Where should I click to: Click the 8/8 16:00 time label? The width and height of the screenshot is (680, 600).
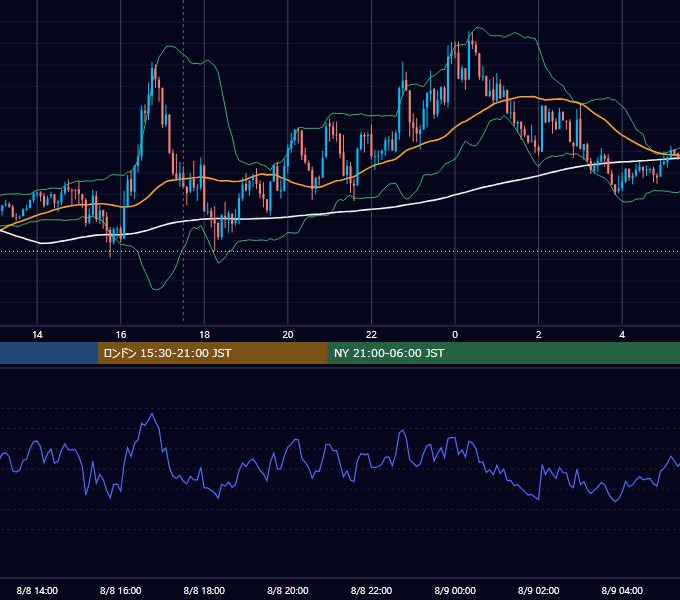pyautogui.click(x=121, y=590)
